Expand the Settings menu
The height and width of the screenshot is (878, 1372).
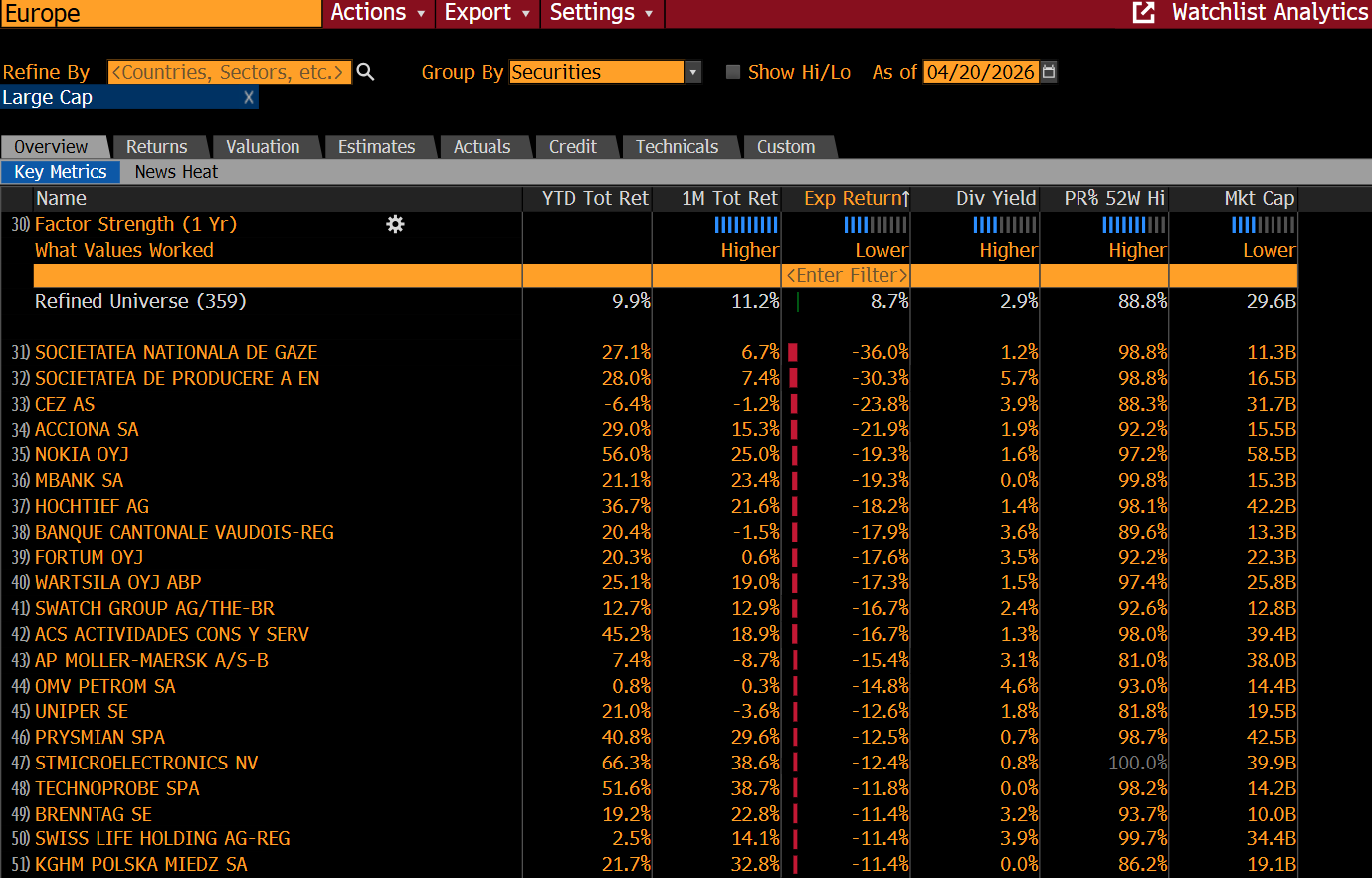(x=601, y=13)
